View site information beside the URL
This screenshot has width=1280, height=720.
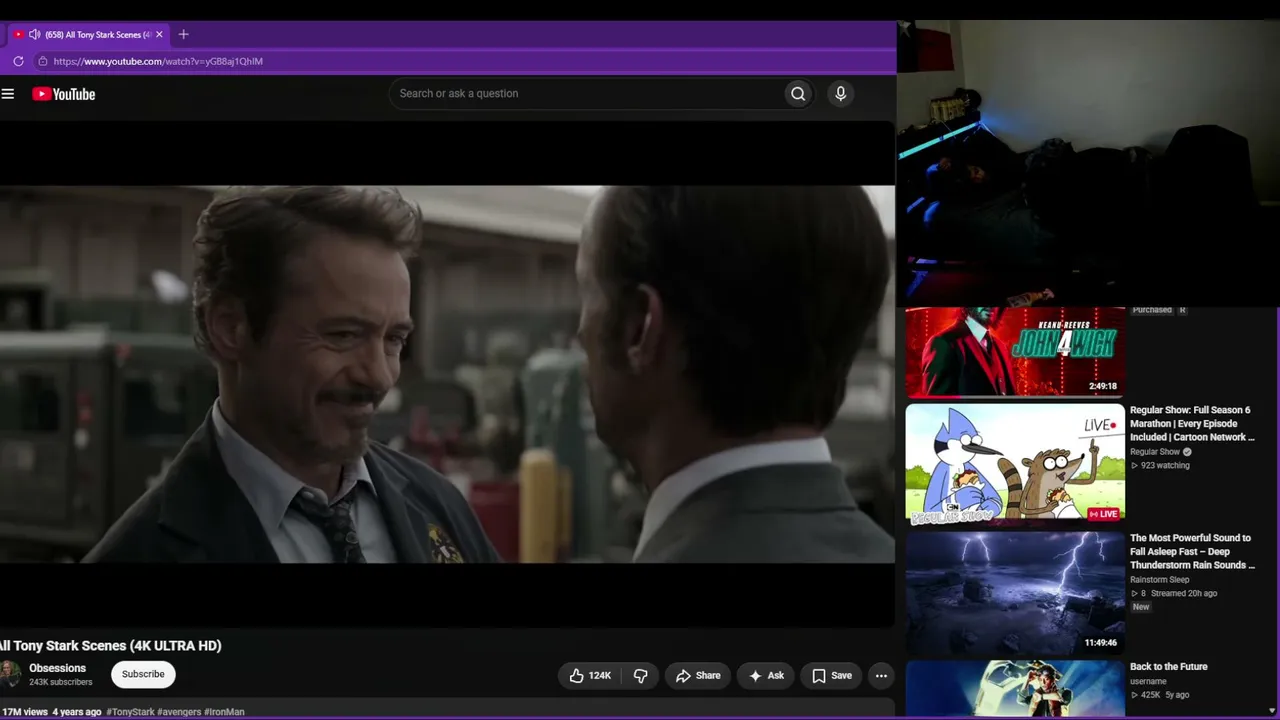(42, 61)
